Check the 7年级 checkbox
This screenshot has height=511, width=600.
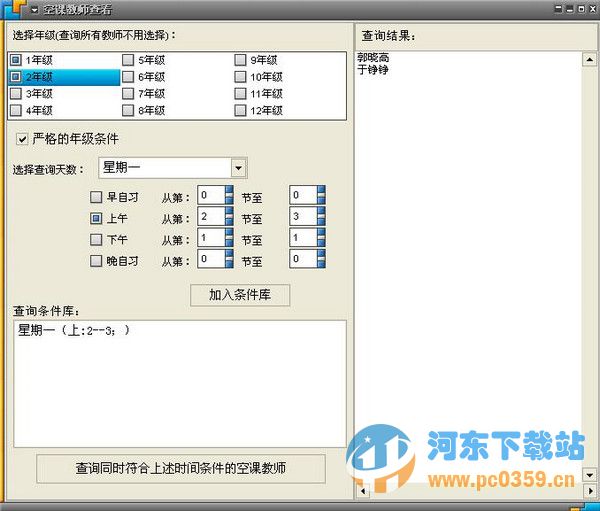[x=128, y=93]
